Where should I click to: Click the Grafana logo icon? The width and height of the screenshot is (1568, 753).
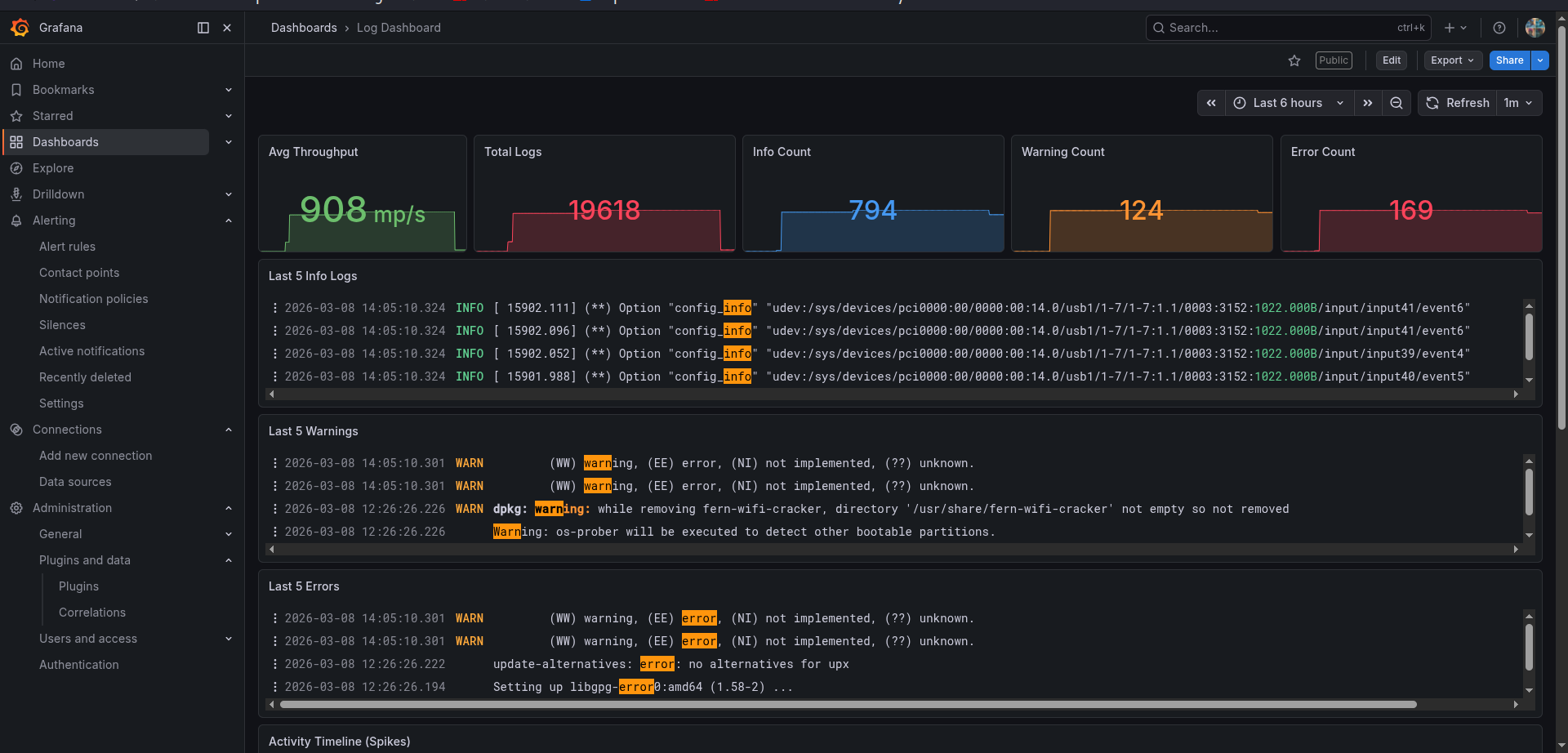[20, 28]
